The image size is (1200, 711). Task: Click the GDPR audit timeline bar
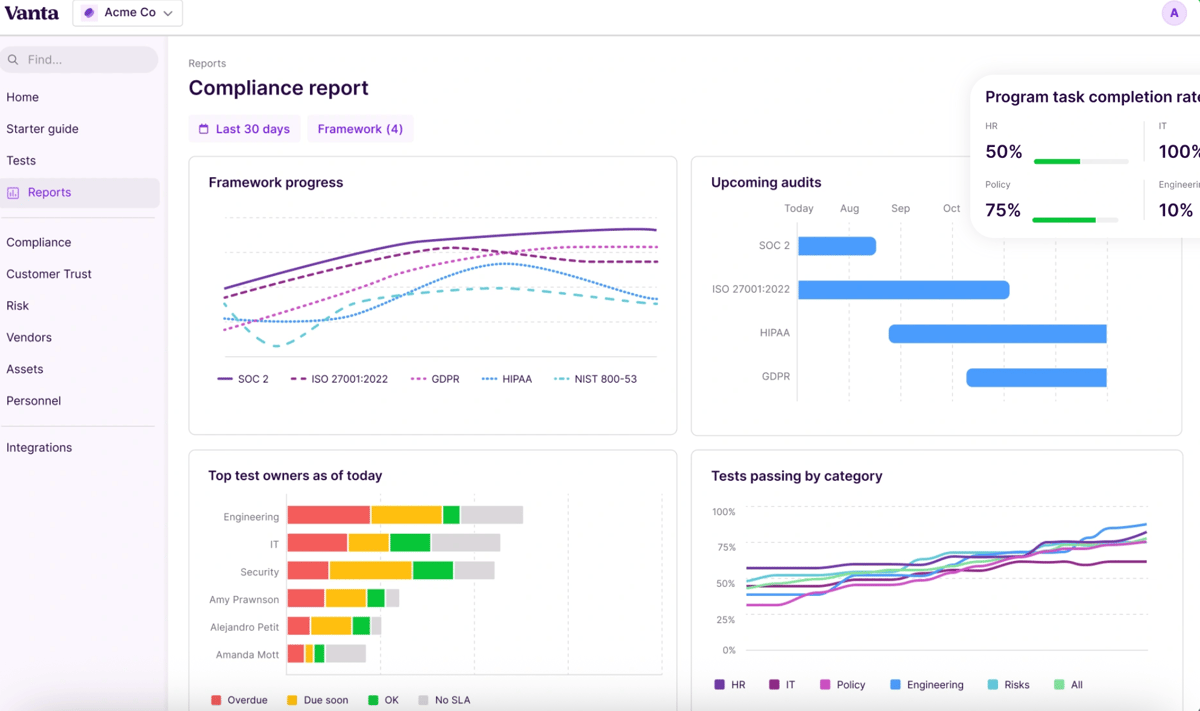pyautogui.click(x=1036, y=377)
